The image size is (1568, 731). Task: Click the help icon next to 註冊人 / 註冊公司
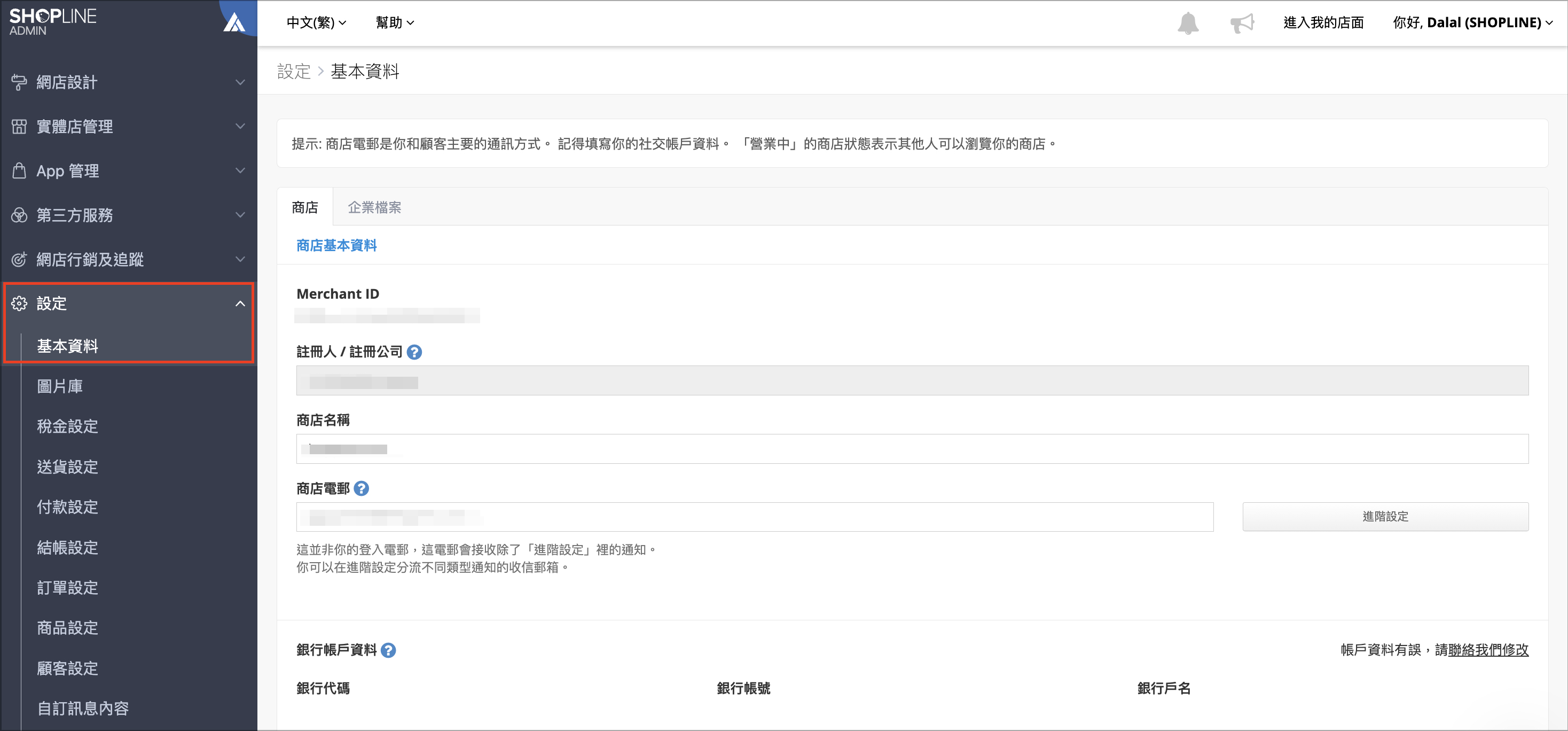(414, 352)
